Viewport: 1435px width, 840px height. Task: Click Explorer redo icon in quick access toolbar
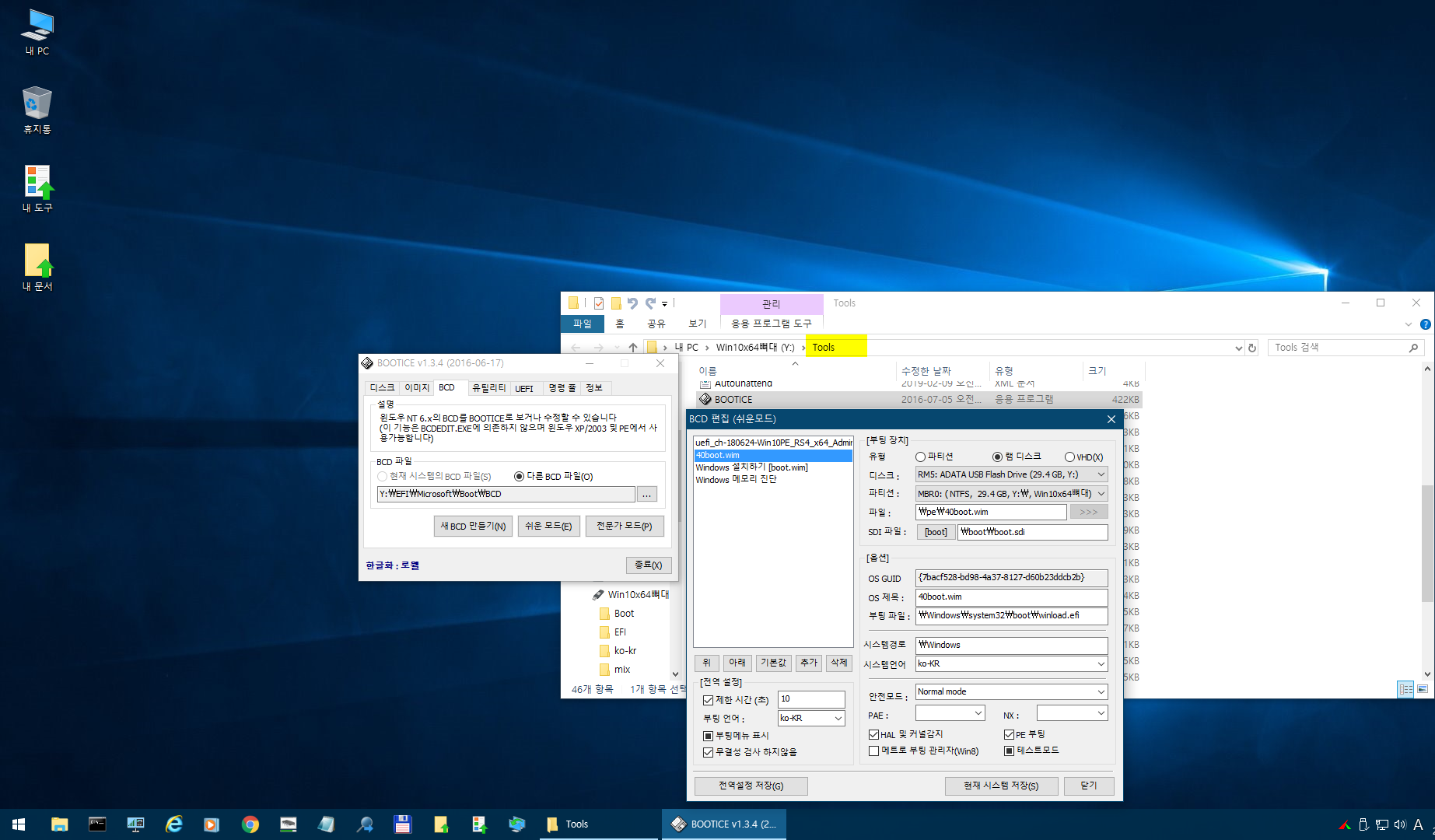pos(650,303)
